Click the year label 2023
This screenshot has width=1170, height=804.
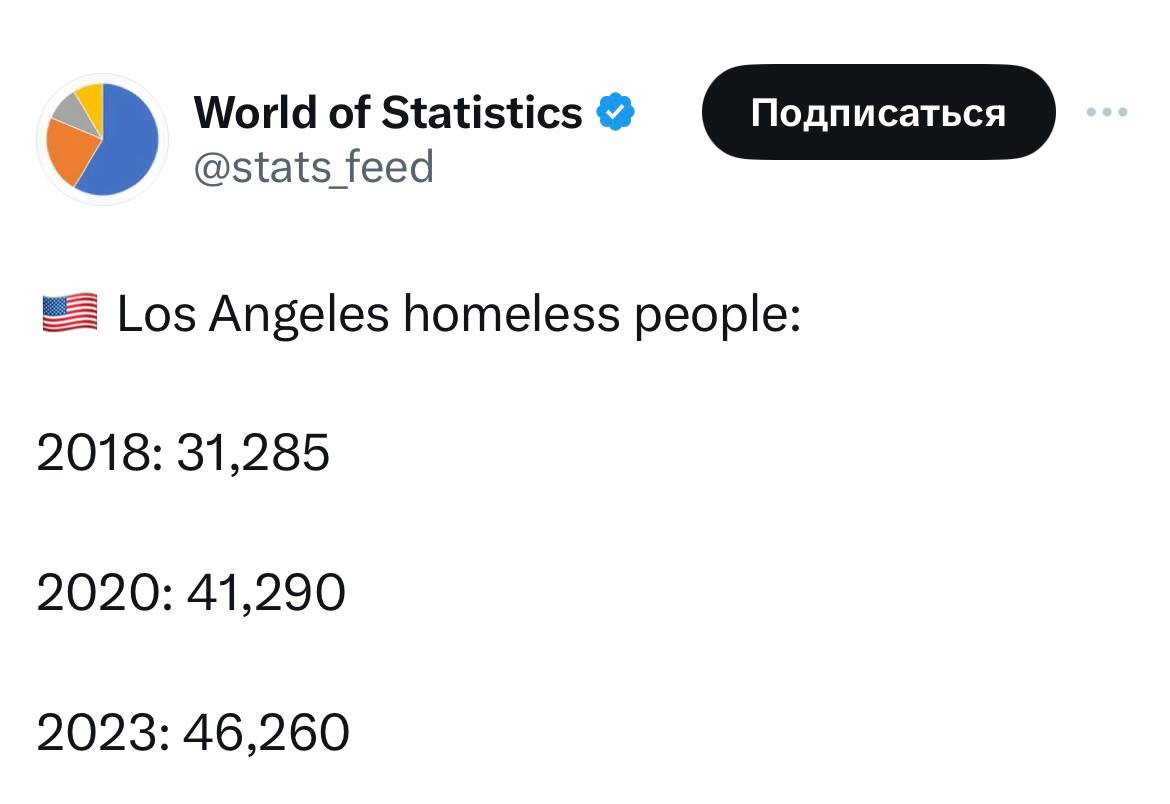(x=98, y=732)
